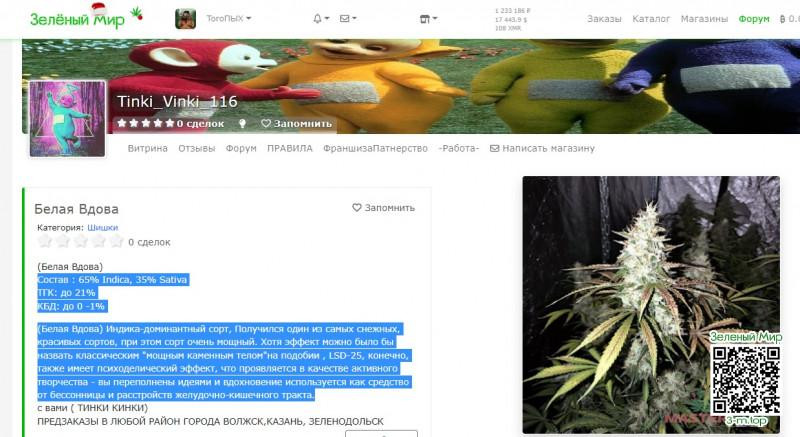Click the user avatar in top bar

pyautogui.click(x=185, y=19)
